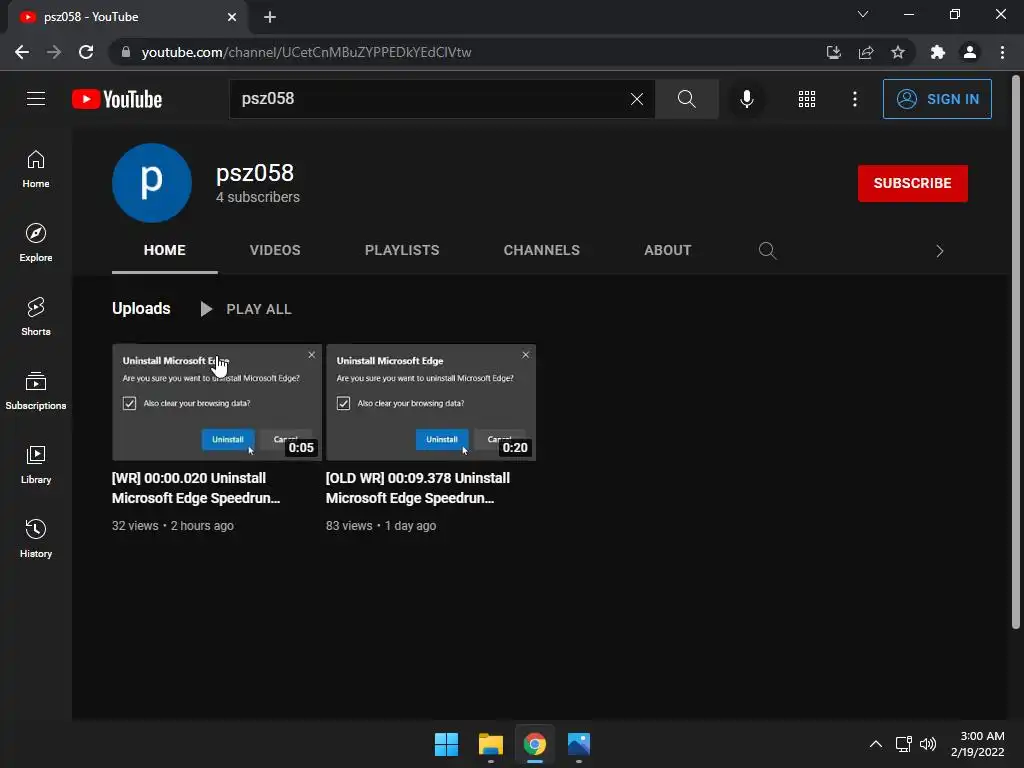Open the YouTube apps grid icon
This screenshot has width=1024, height=768.
[807, 99]
